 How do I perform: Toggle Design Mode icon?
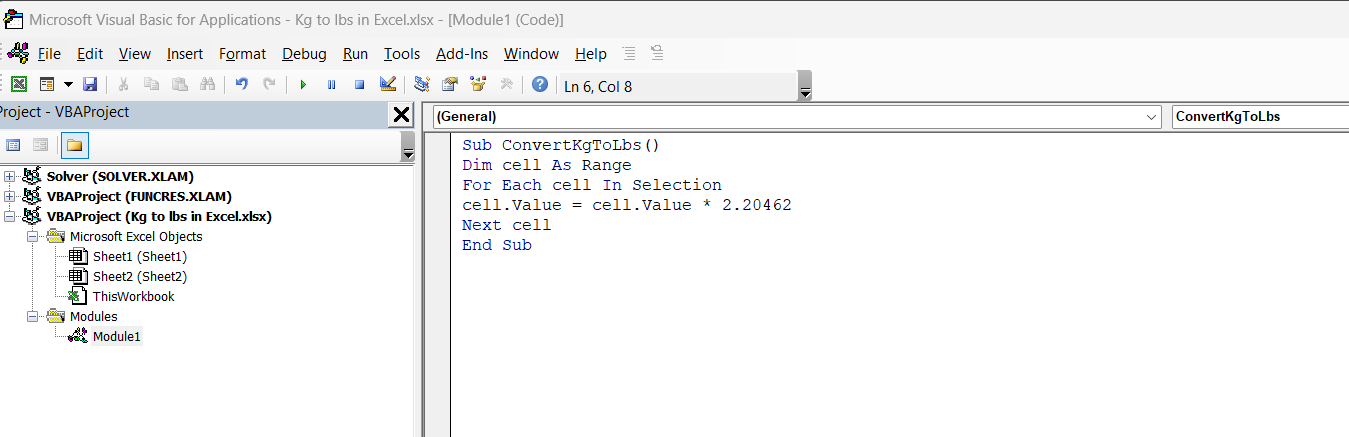(x=388, y=85)
